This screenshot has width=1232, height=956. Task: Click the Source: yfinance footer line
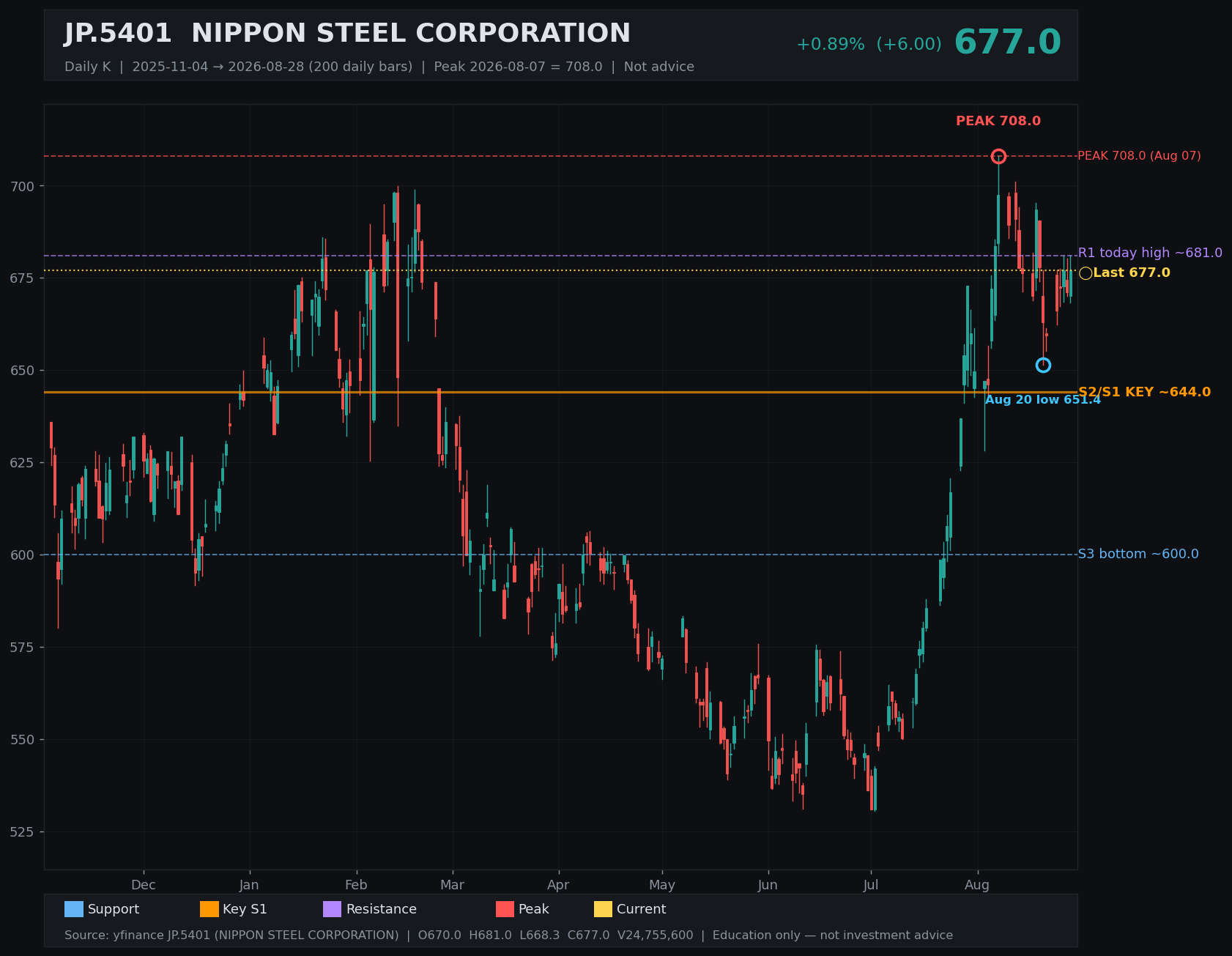[509, 935]
